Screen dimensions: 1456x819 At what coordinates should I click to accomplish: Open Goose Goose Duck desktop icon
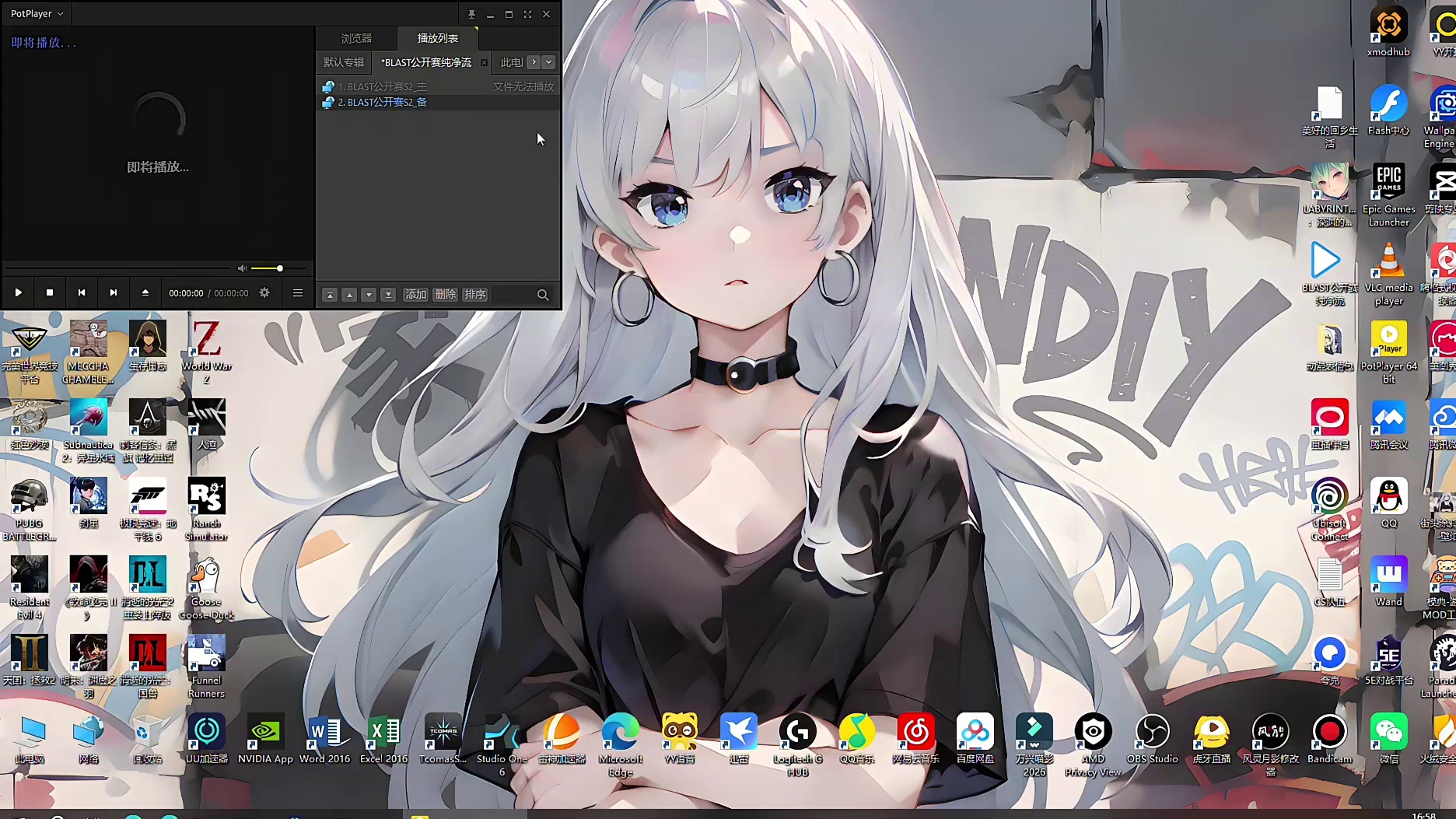[206, 588]
